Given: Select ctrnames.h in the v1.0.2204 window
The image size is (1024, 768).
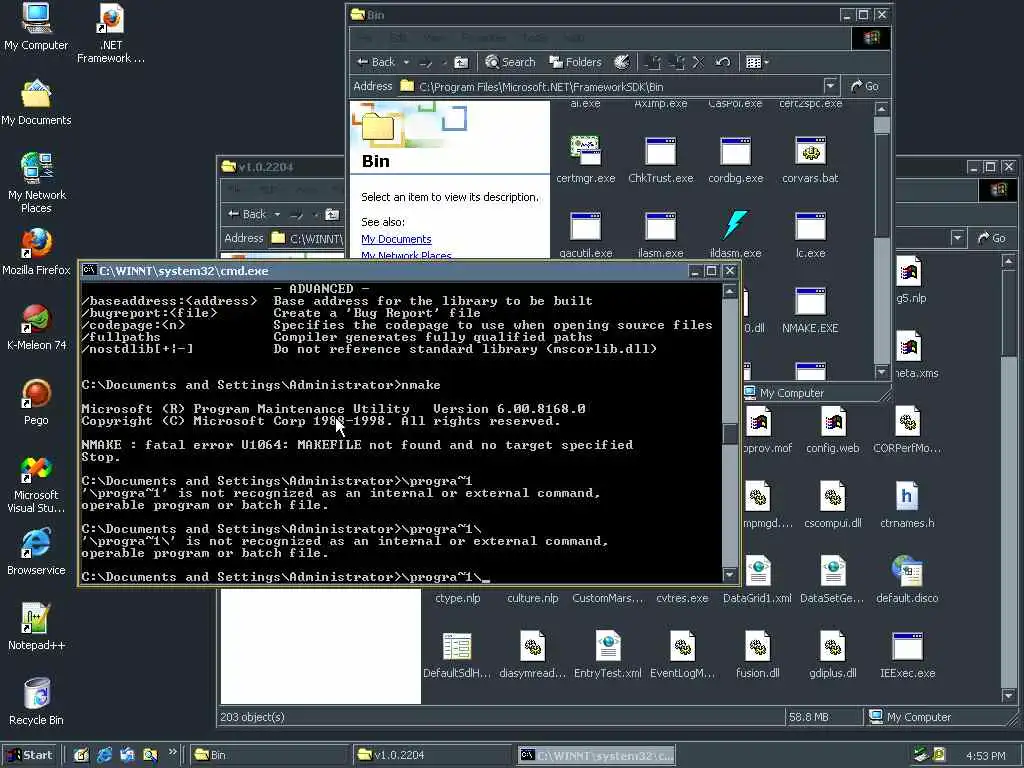Looking at the screenshot, I should tap(907, 505).
